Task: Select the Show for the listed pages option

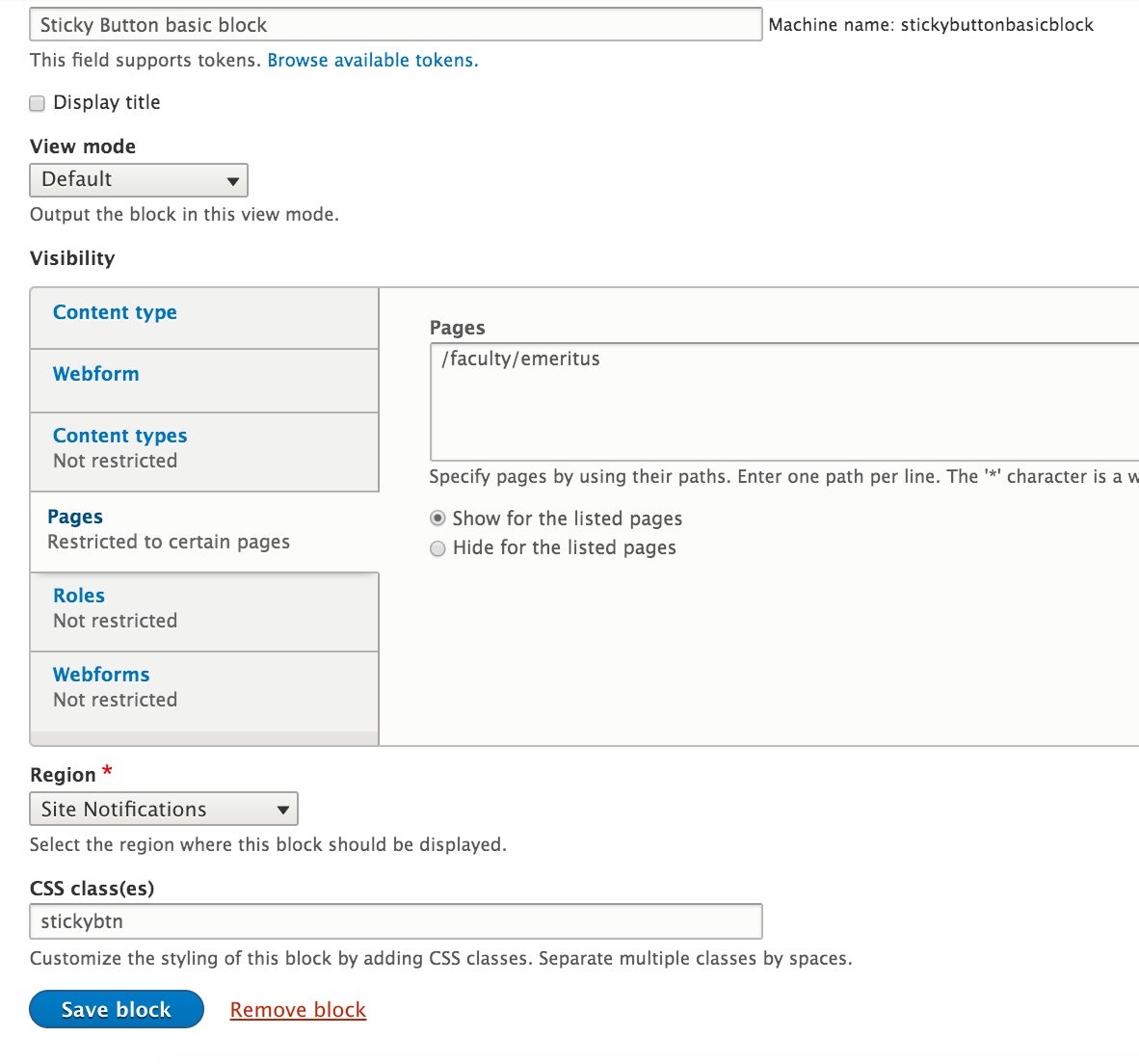Action: coord(438,518)
